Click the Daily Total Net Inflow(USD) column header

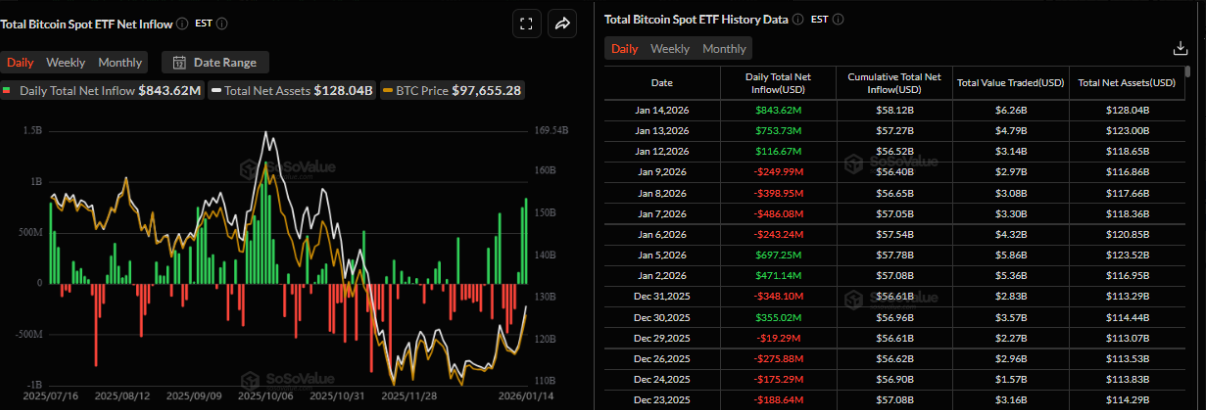click(777, 83)
